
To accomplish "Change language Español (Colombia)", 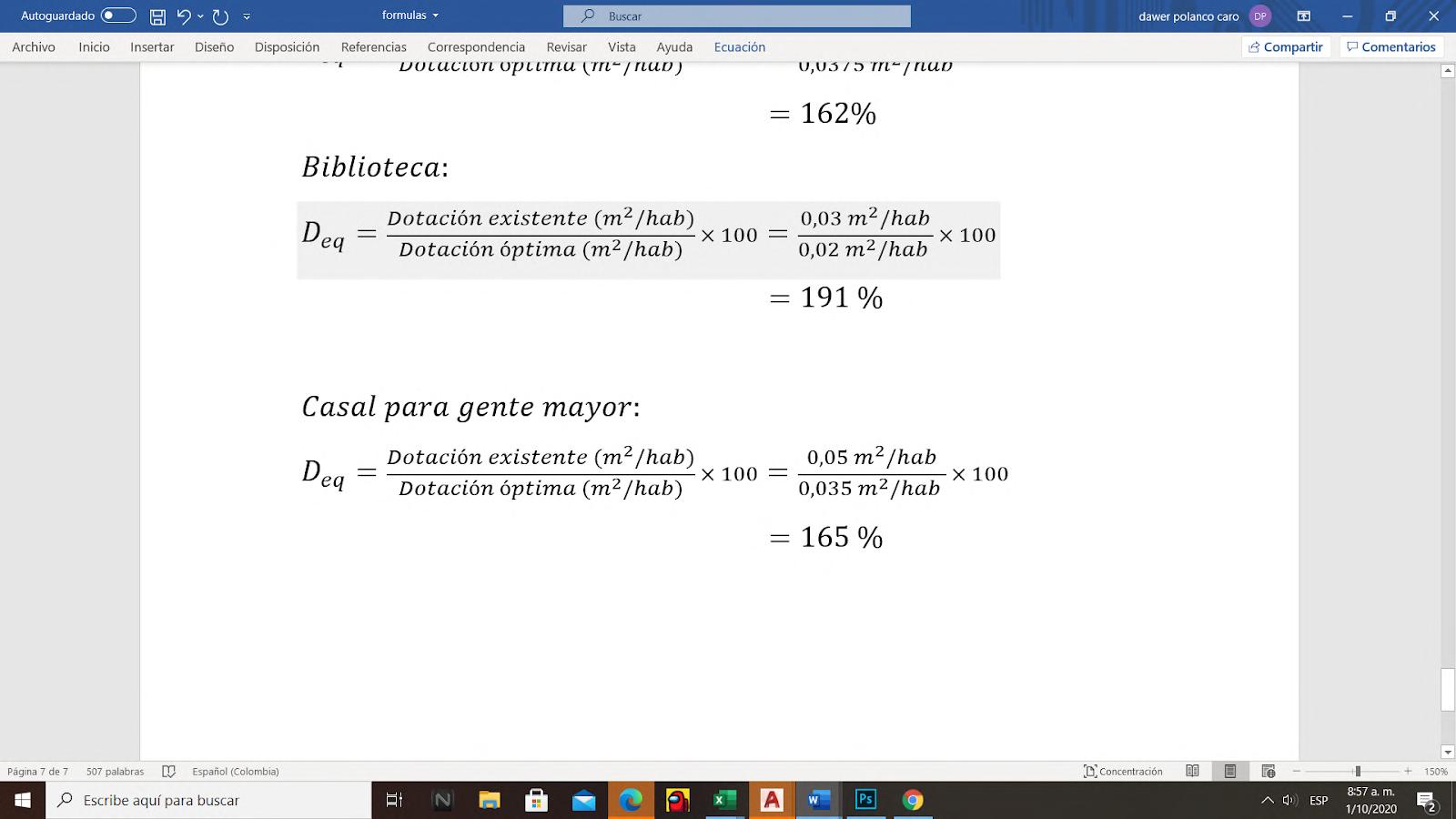I will [x=236, y=772].
